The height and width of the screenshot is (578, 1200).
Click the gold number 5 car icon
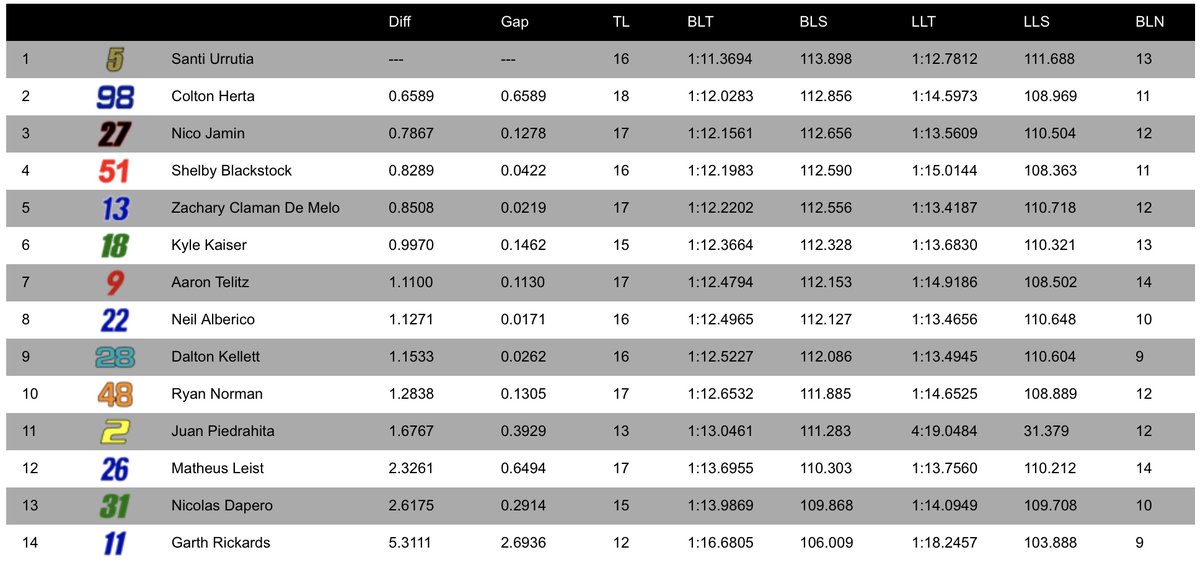(115, 60)
